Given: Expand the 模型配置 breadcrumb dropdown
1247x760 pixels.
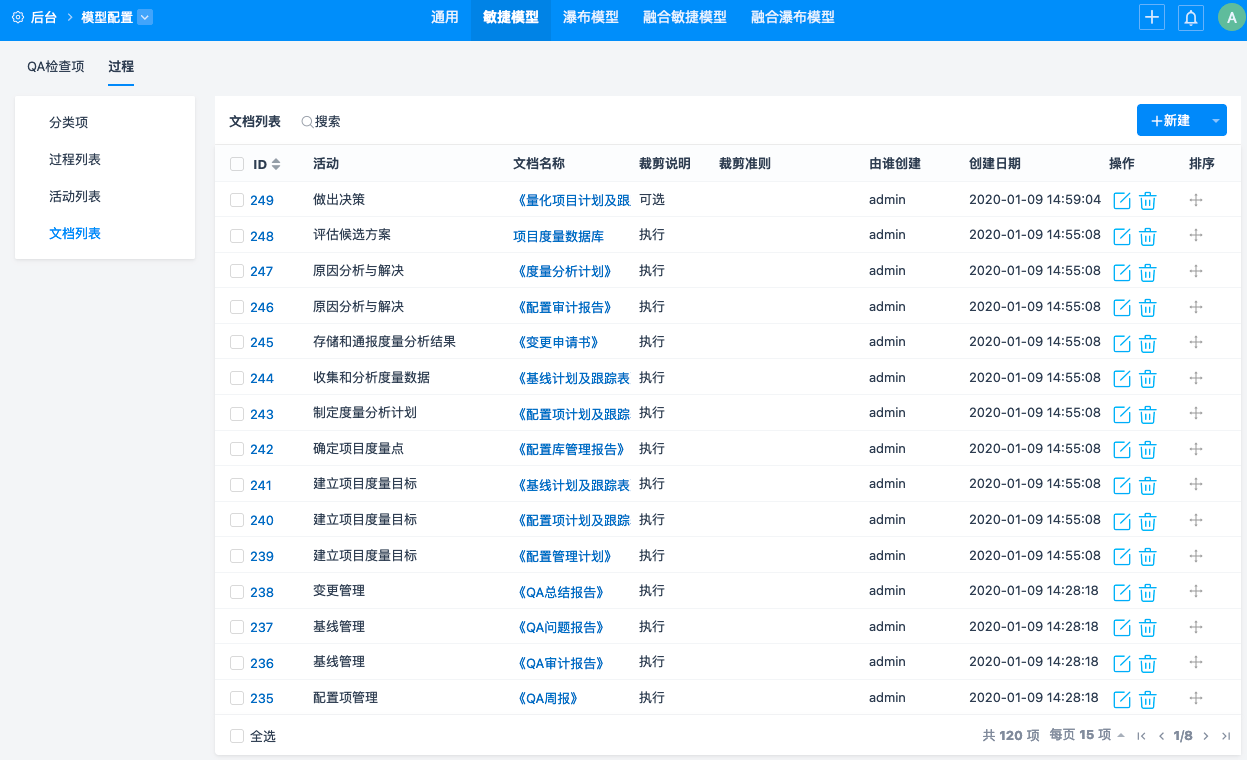Looking at the screenshot, I should (x=145, y=17).
